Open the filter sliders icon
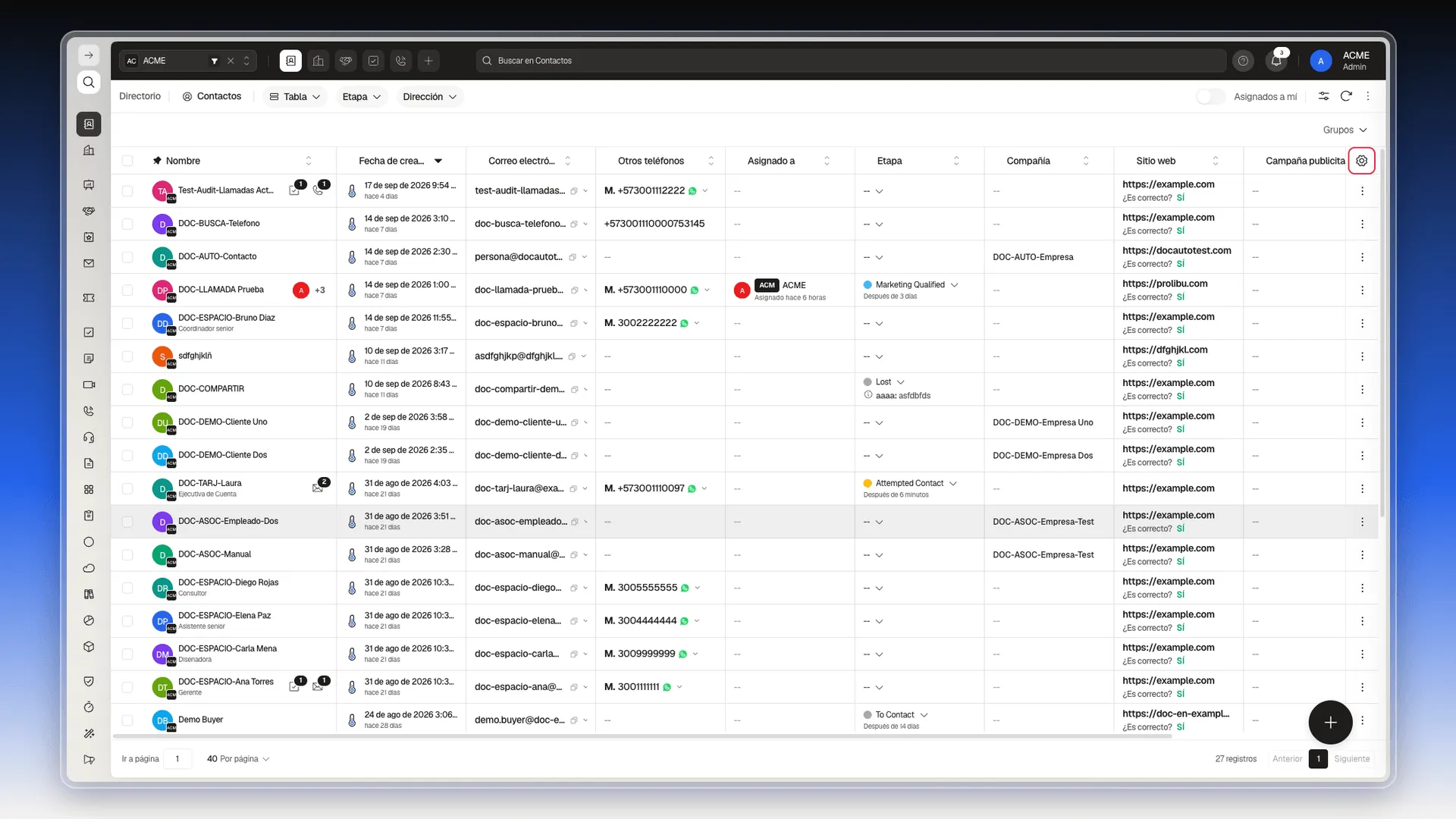1456x819 pixels. click(x=1323, y=96)
